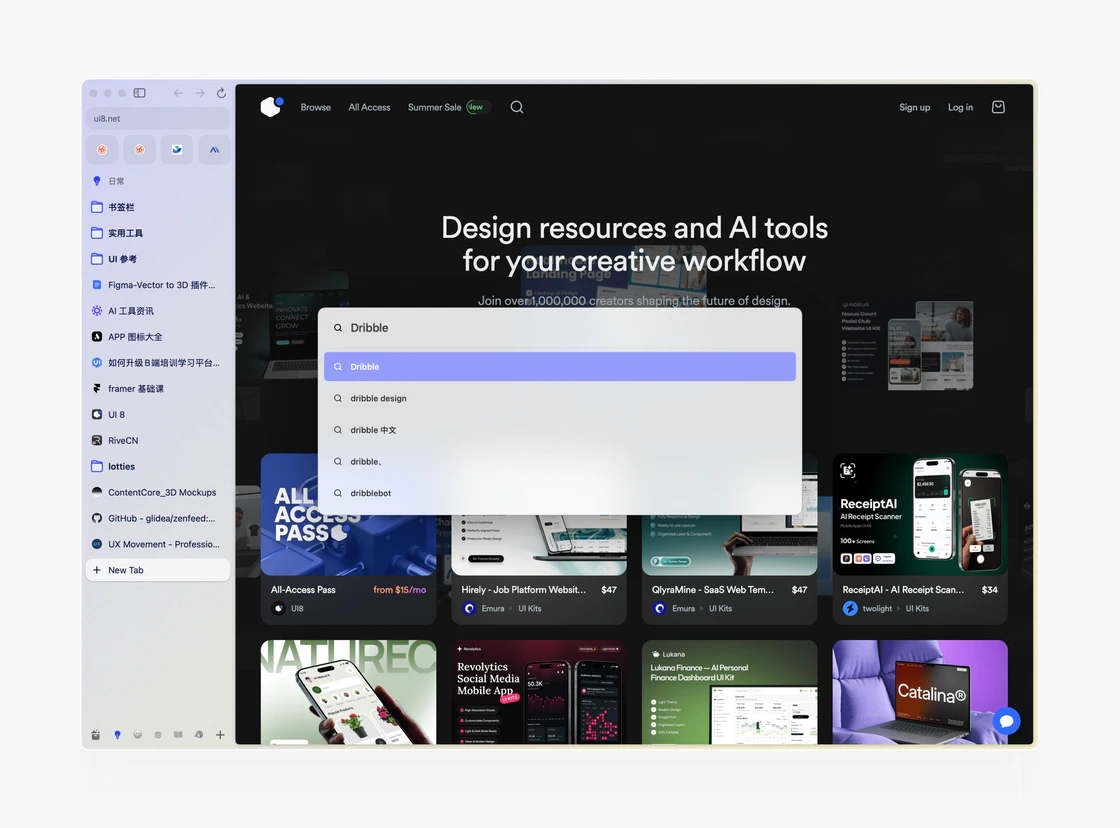Open Lukana Finance Dashboard thumbnail
This screenshot has width=1120, height=828.
[729, 692]
